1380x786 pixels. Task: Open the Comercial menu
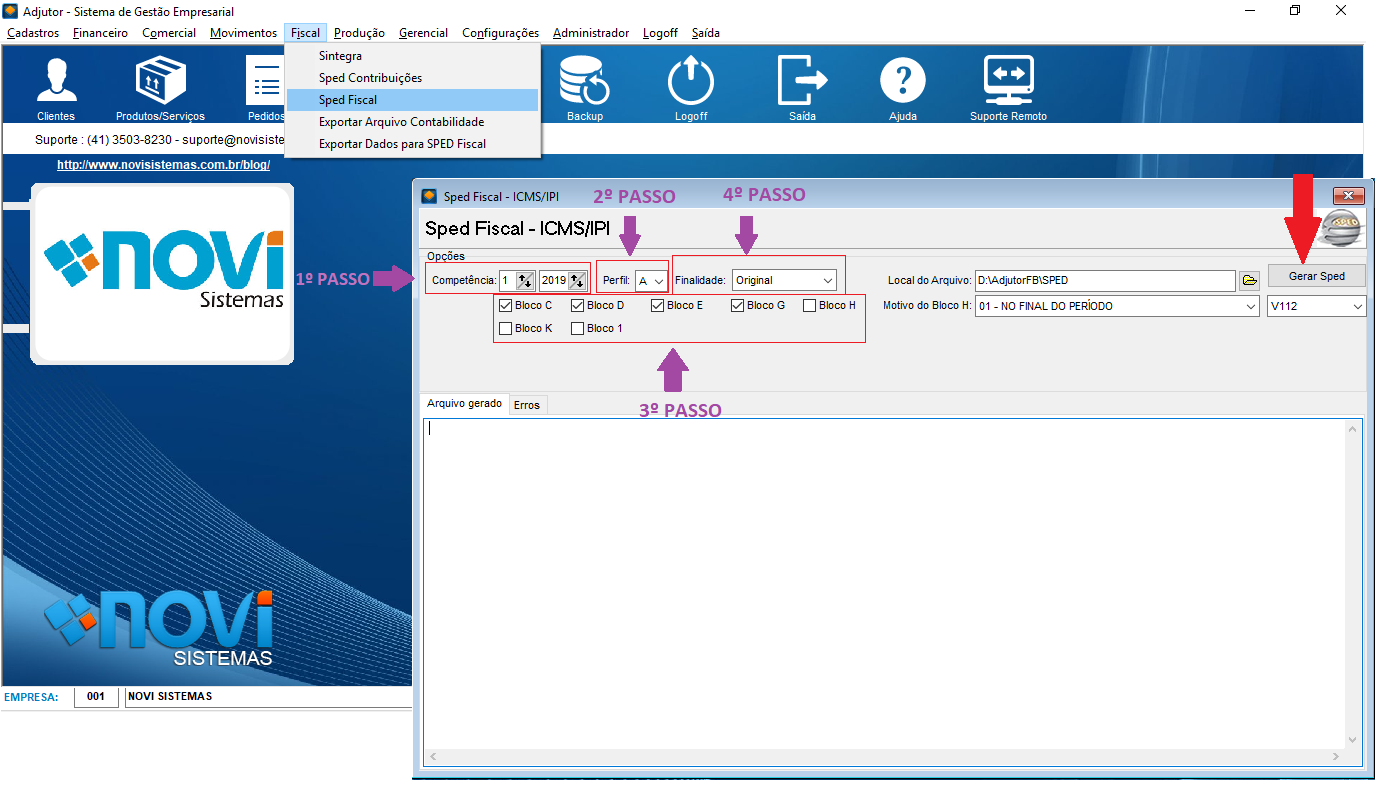coord(169,33)
